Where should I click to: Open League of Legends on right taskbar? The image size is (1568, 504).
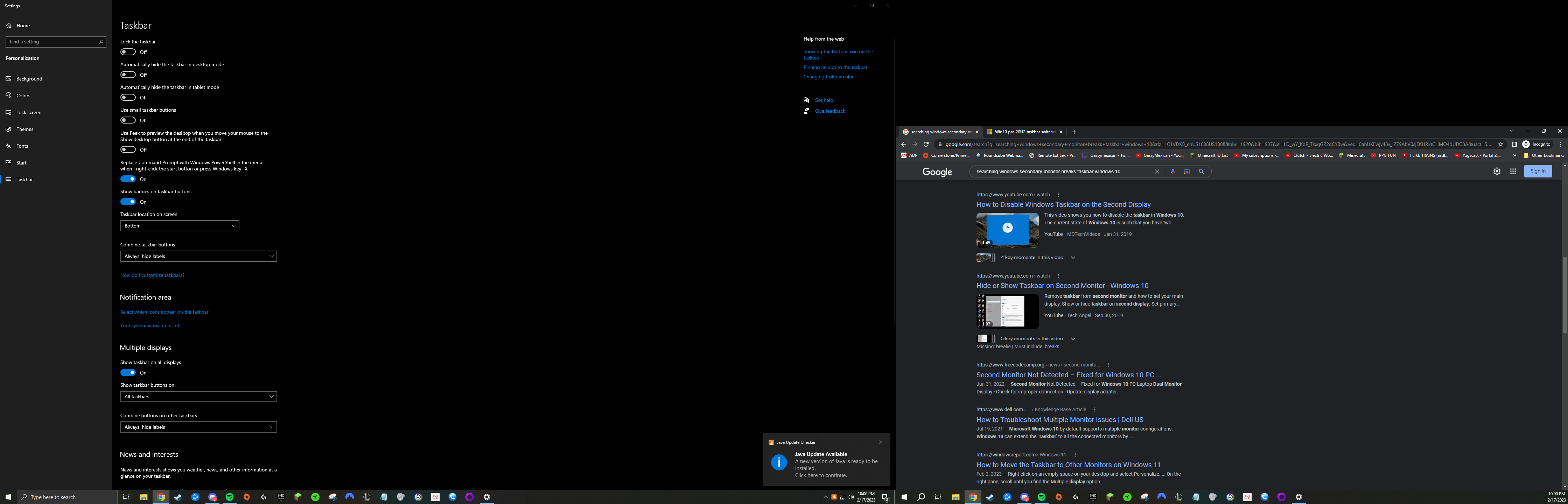[x=1178, y=497]
